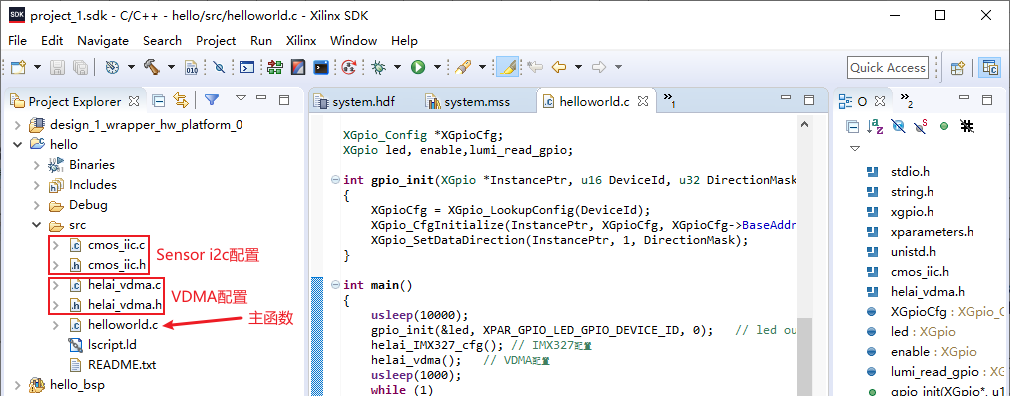The image size is (1010, 396).
Task: Launch Debug with the bug icon
Action: [379, 67]
